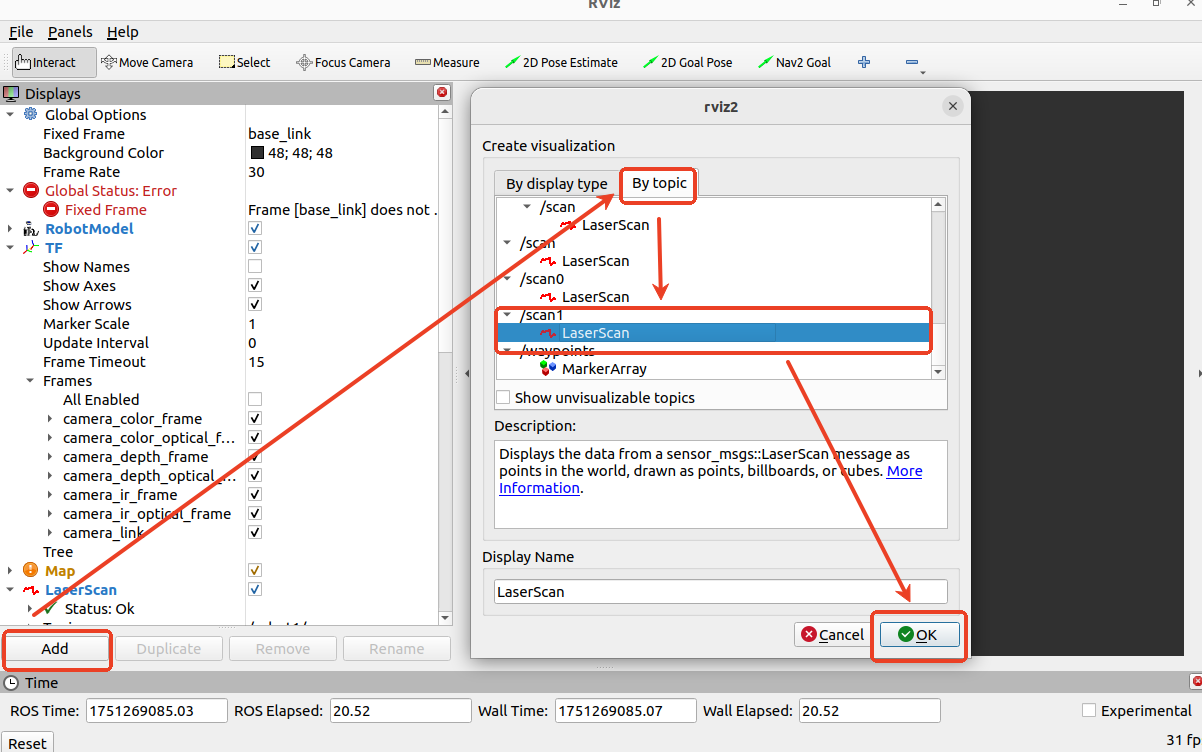The height and width of the screenshot is (752, 1202).
Task: Collapse the Global Options tree node
Action: (10, 114)
